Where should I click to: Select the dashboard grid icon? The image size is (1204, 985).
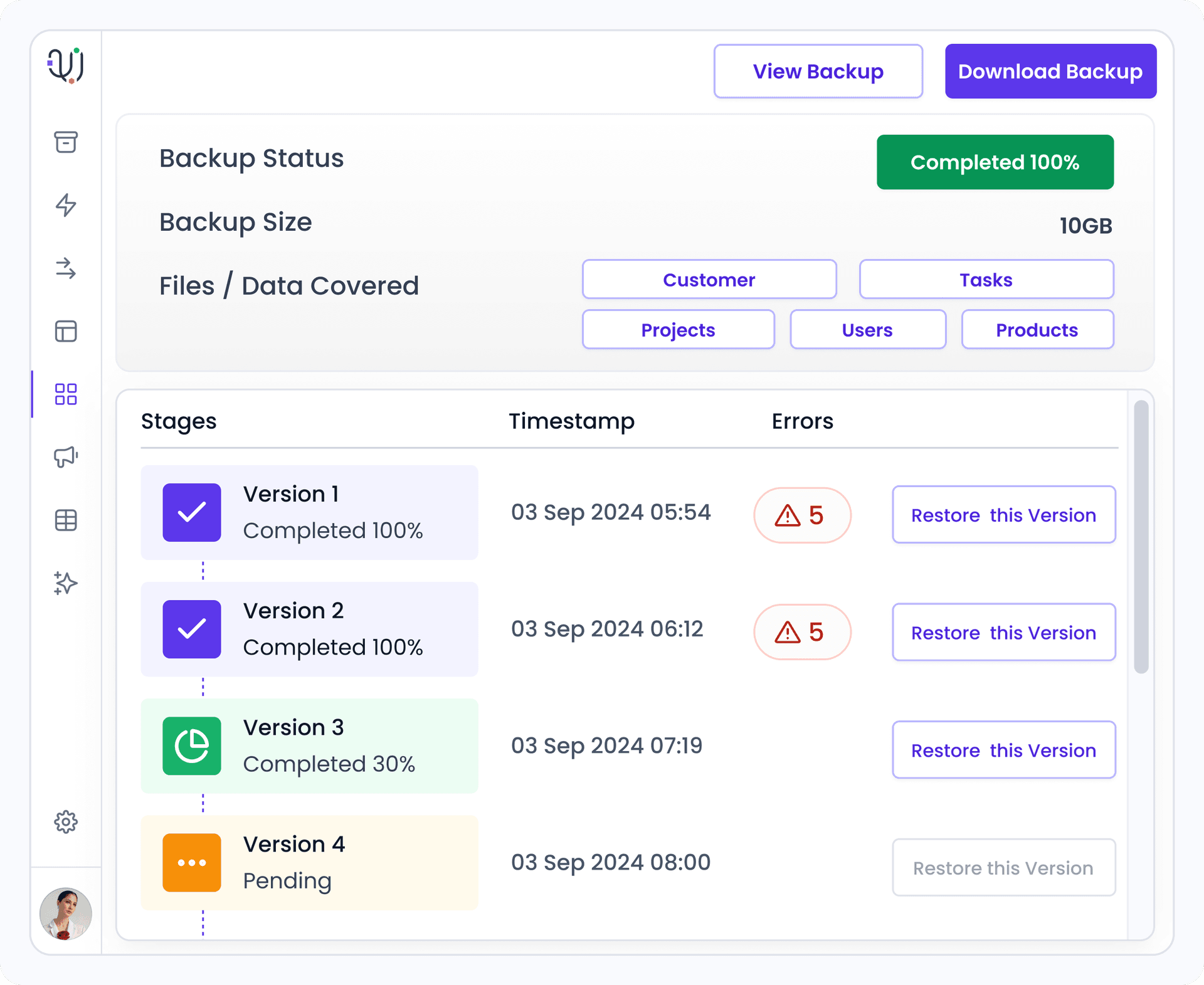(x=65, y=395)
